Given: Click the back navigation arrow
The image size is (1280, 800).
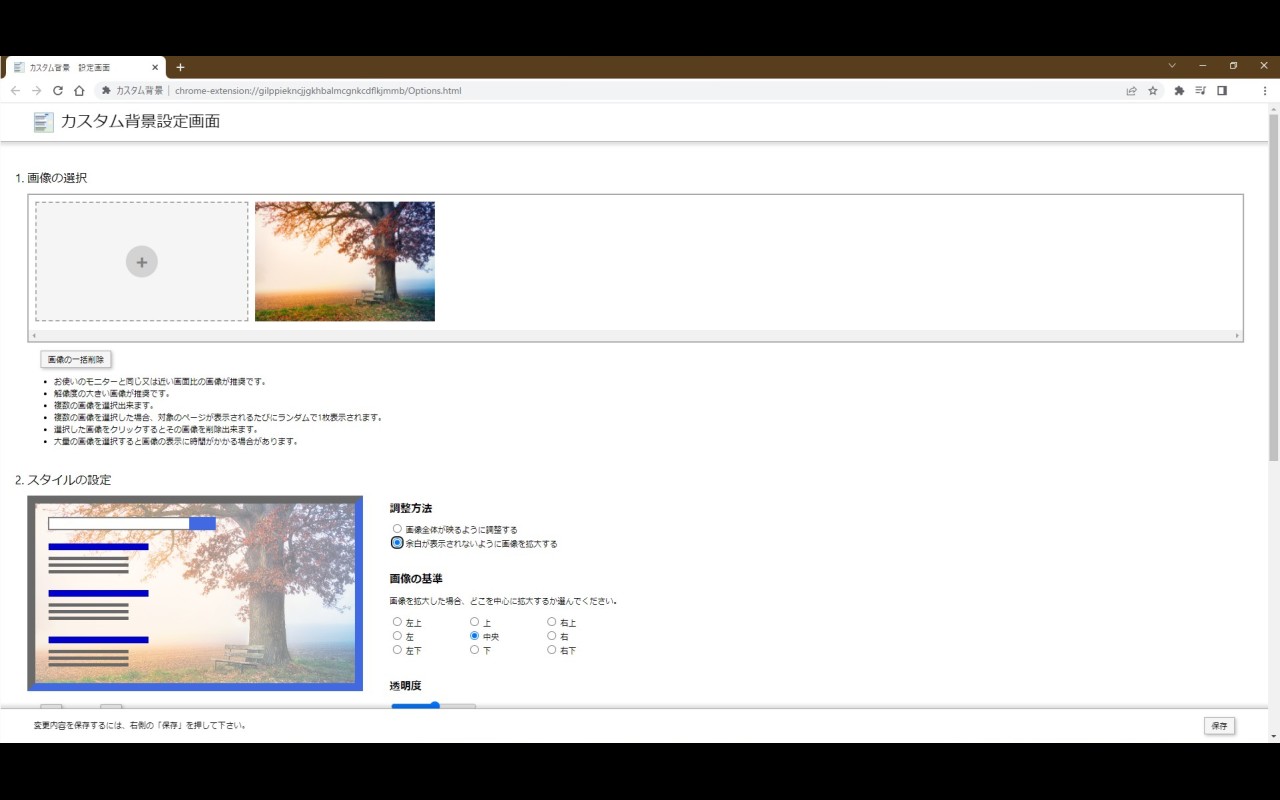Looking at the screenshot, I should click(15, 90).
